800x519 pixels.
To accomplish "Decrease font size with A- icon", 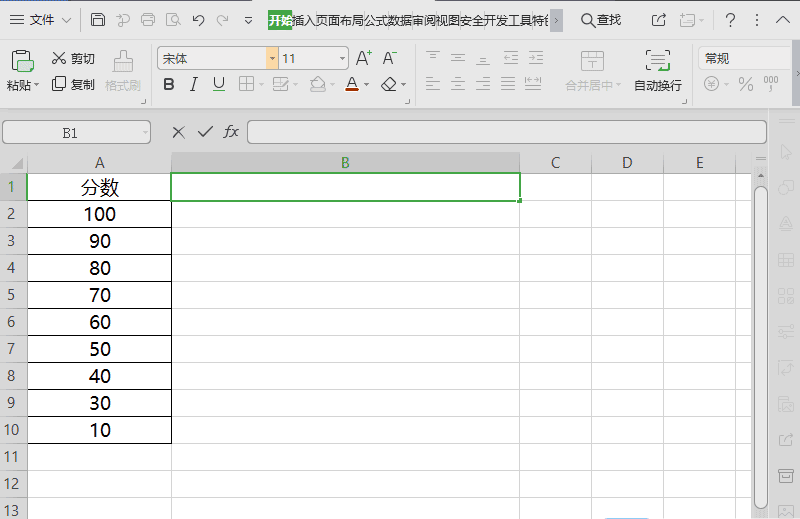I will [389, 58].
